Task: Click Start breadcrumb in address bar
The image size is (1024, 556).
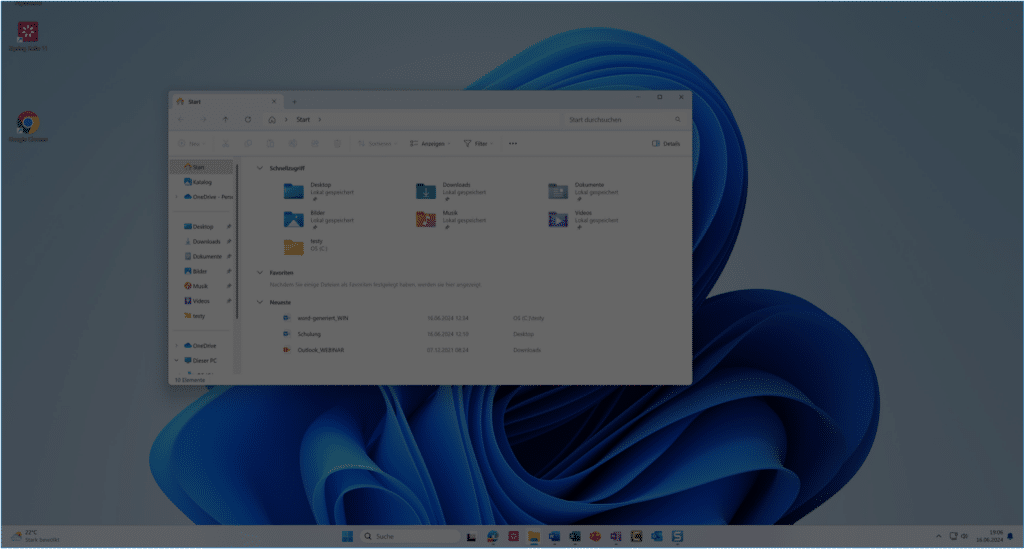Action: (303, 120)
